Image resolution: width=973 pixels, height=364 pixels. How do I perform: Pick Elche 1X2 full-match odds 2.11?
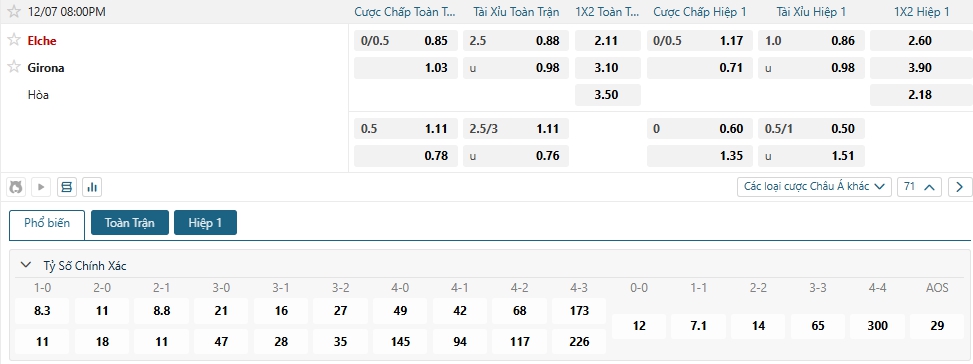(608, 41)
